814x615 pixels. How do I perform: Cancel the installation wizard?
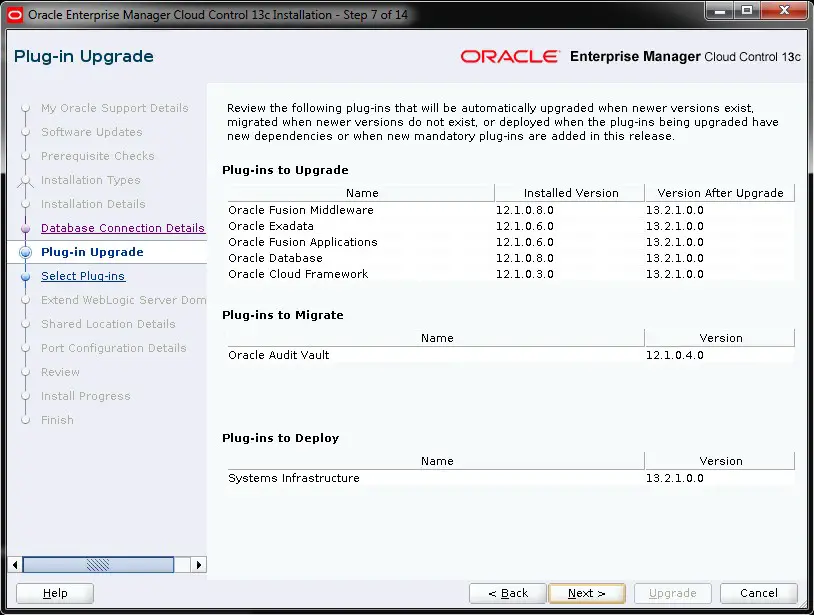coord(758,593)
